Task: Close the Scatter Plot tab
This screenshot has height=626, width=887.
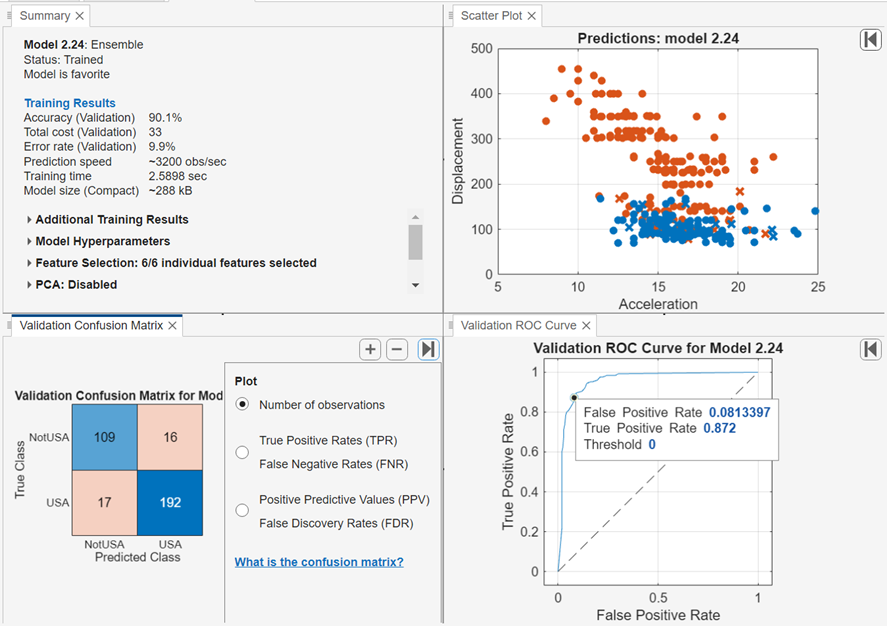Action: coord(532,16)
